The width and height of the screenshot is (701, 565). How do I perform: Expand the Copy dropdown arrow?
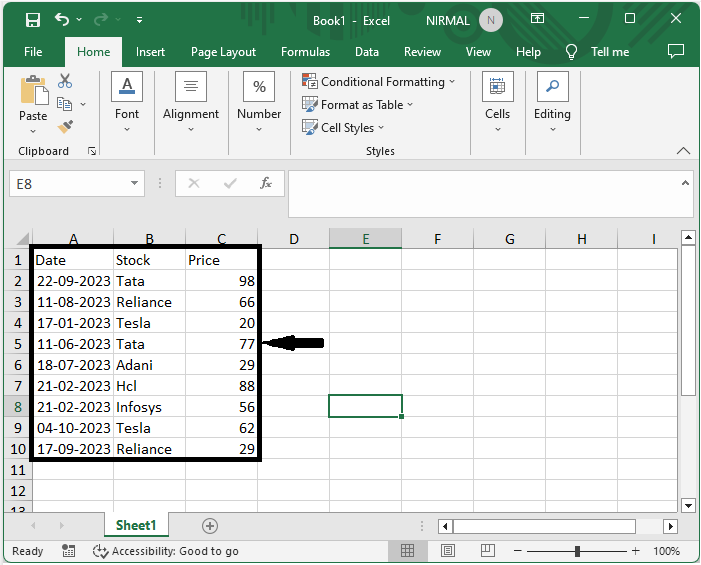[x=83, y=105]
